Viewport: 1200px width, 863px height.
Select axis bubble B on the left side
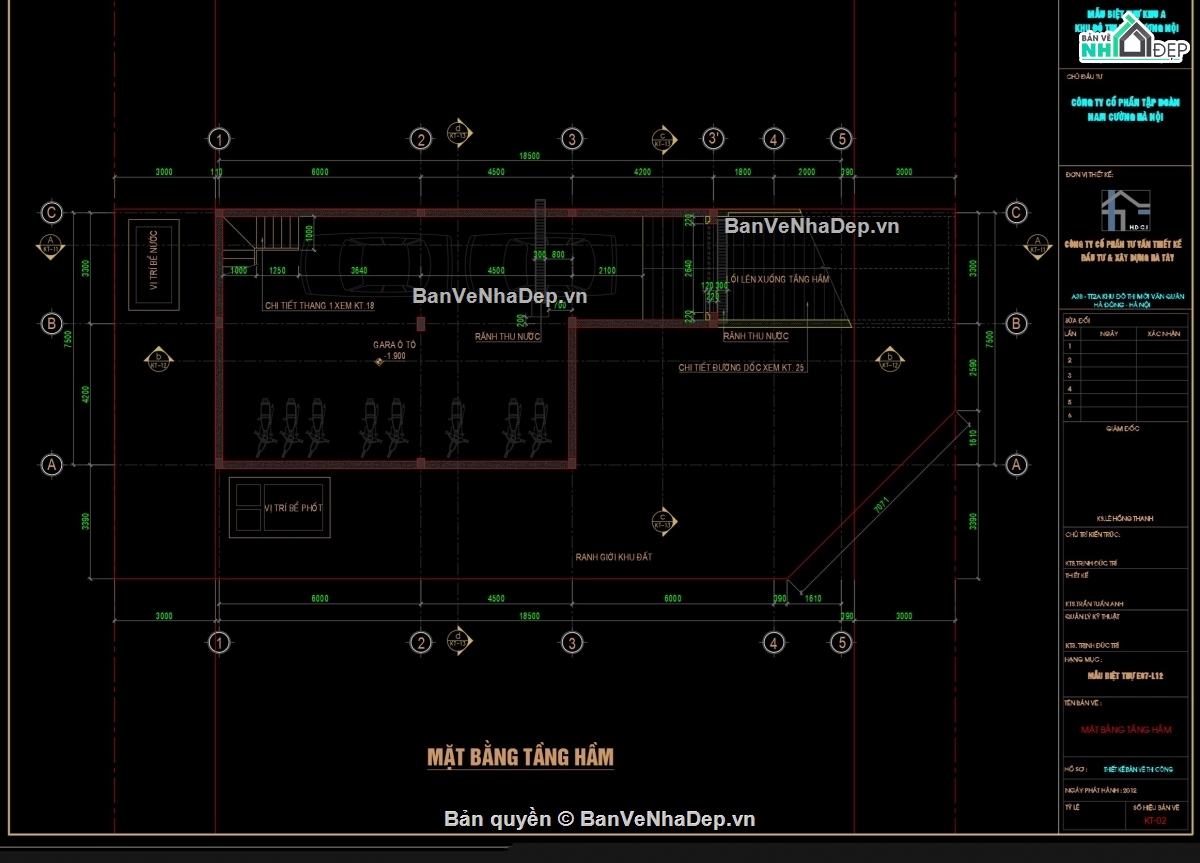pyautogui.click(x=50, y=323)
